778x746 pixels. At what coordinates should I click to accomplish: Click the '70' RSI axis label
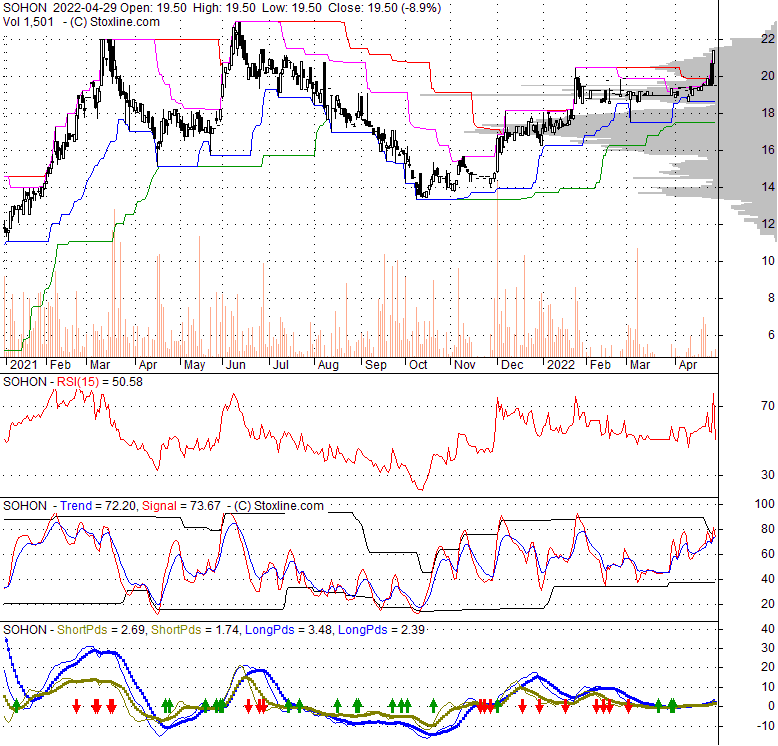(768, 406)
